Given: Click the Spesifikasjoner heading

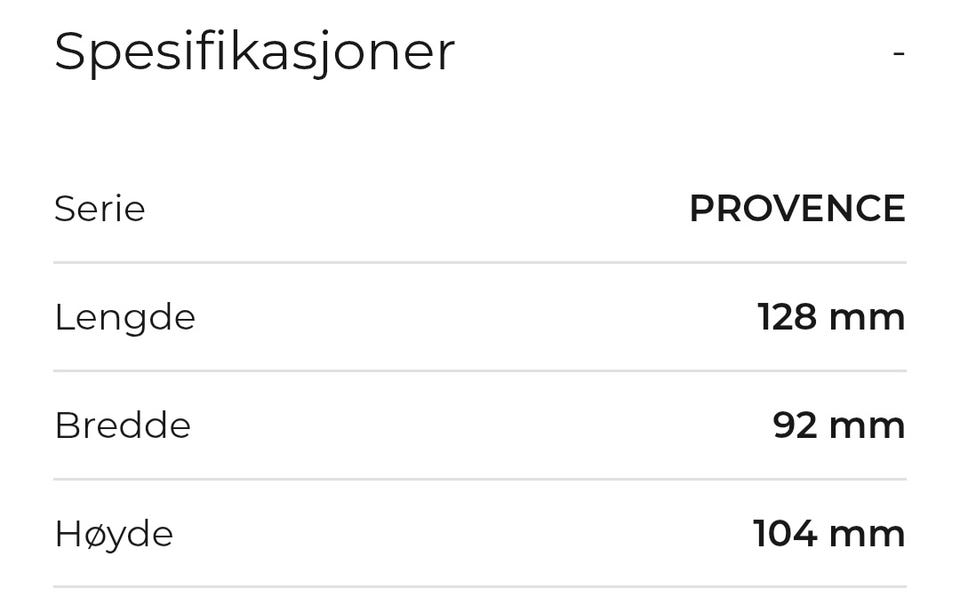Looking at the screenshot, I should coord(254,52).
